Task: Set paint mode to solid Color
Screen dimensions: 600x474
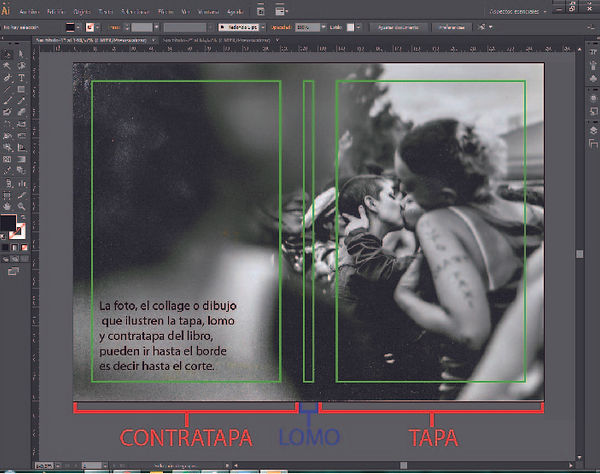Action: 5,248
